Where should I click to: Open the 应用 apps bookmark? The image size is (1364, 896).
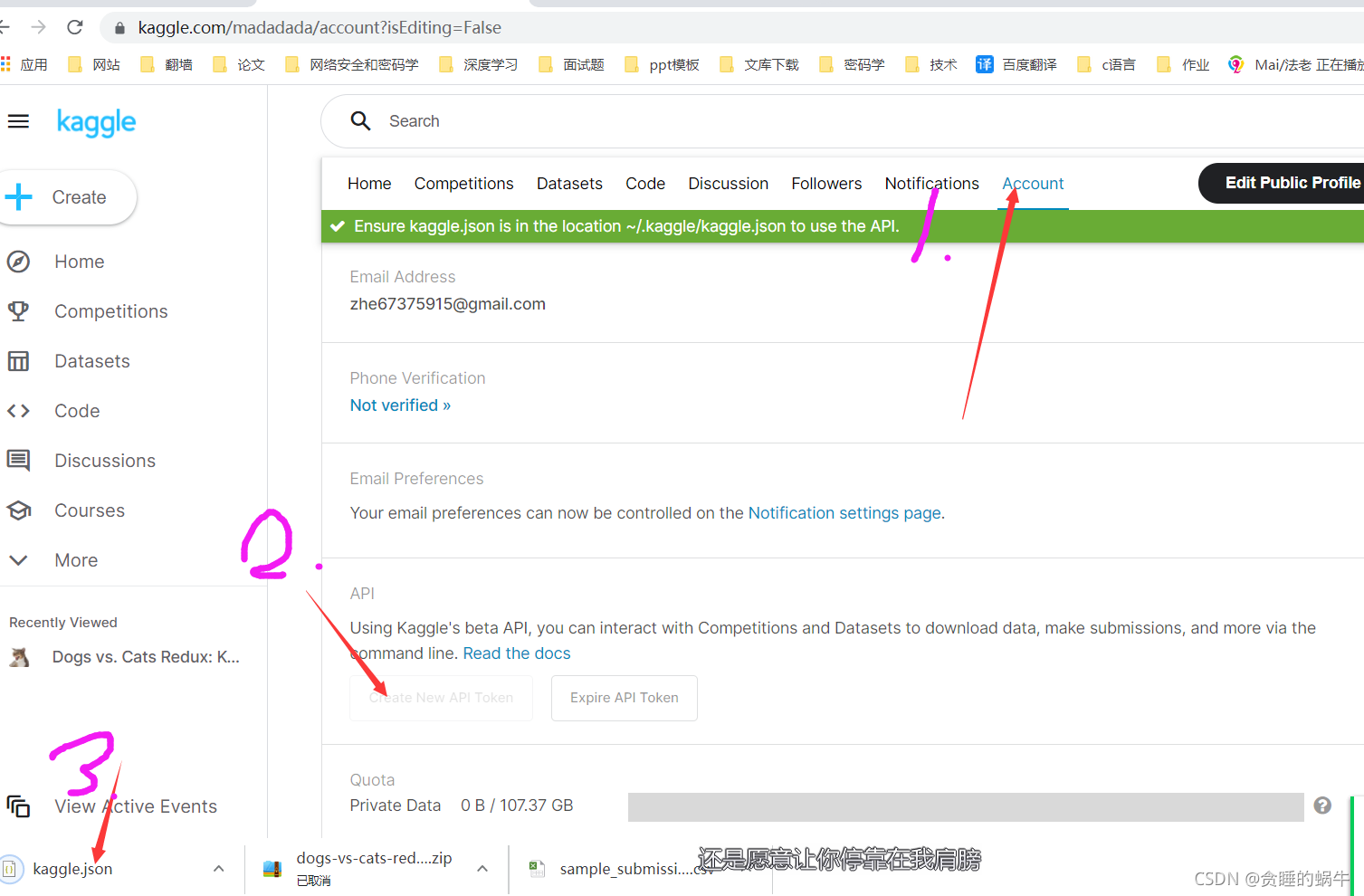point(24,64)
